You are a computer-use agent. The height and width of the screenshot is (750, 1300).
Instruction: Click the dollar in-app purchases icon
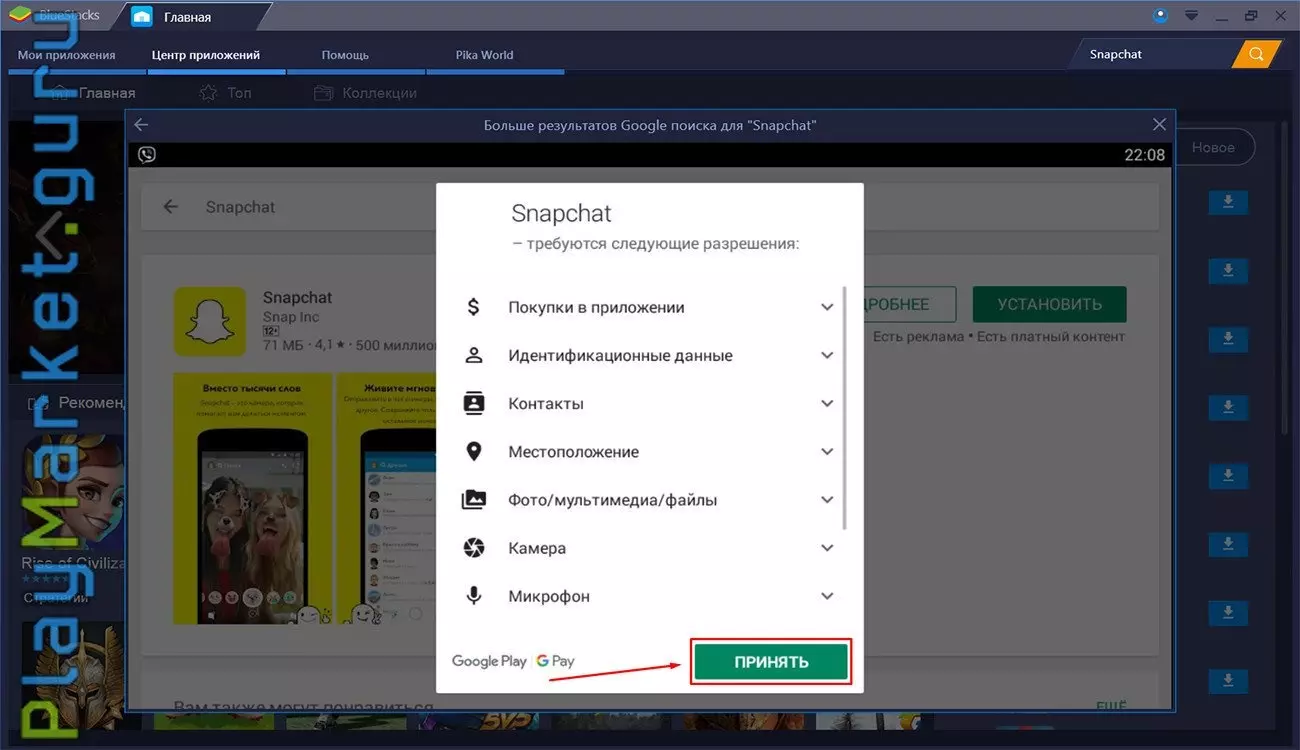(x=474, y=307)
